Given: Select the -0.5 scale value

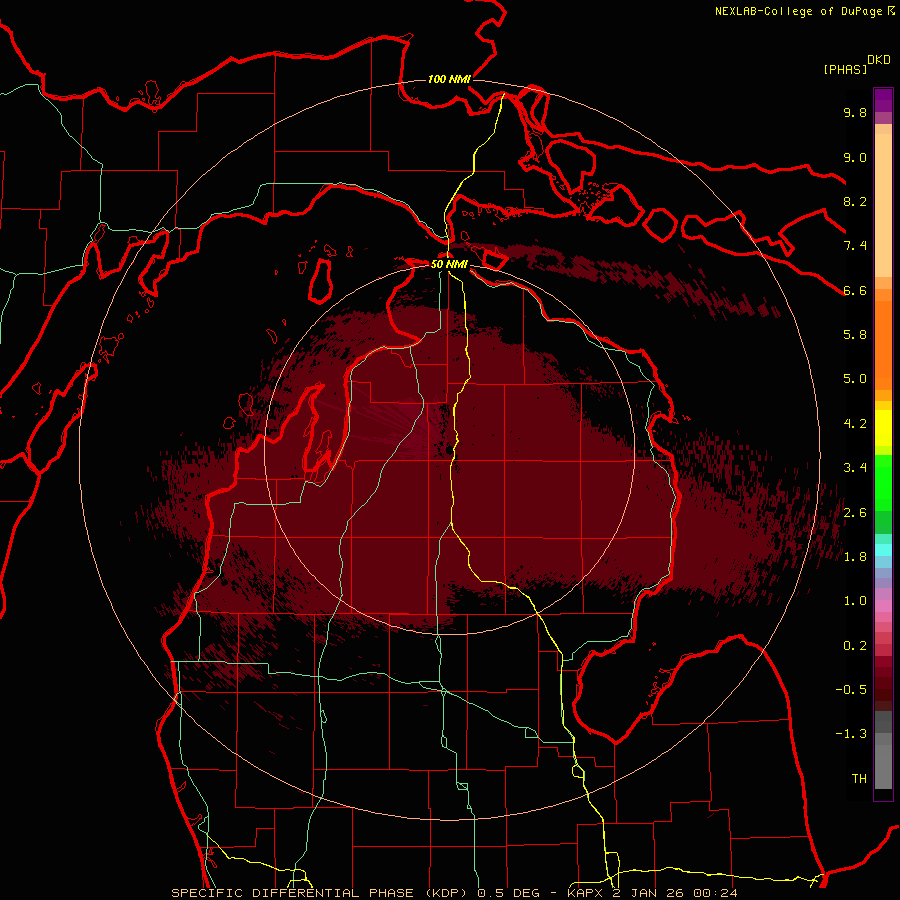Looking at the screenshot, I should click(x=851, y=689).
